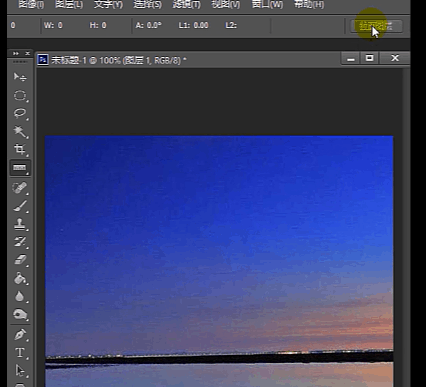
Task: Maximize the 未标题-1 document window
Action: click(x=369, y=59)
